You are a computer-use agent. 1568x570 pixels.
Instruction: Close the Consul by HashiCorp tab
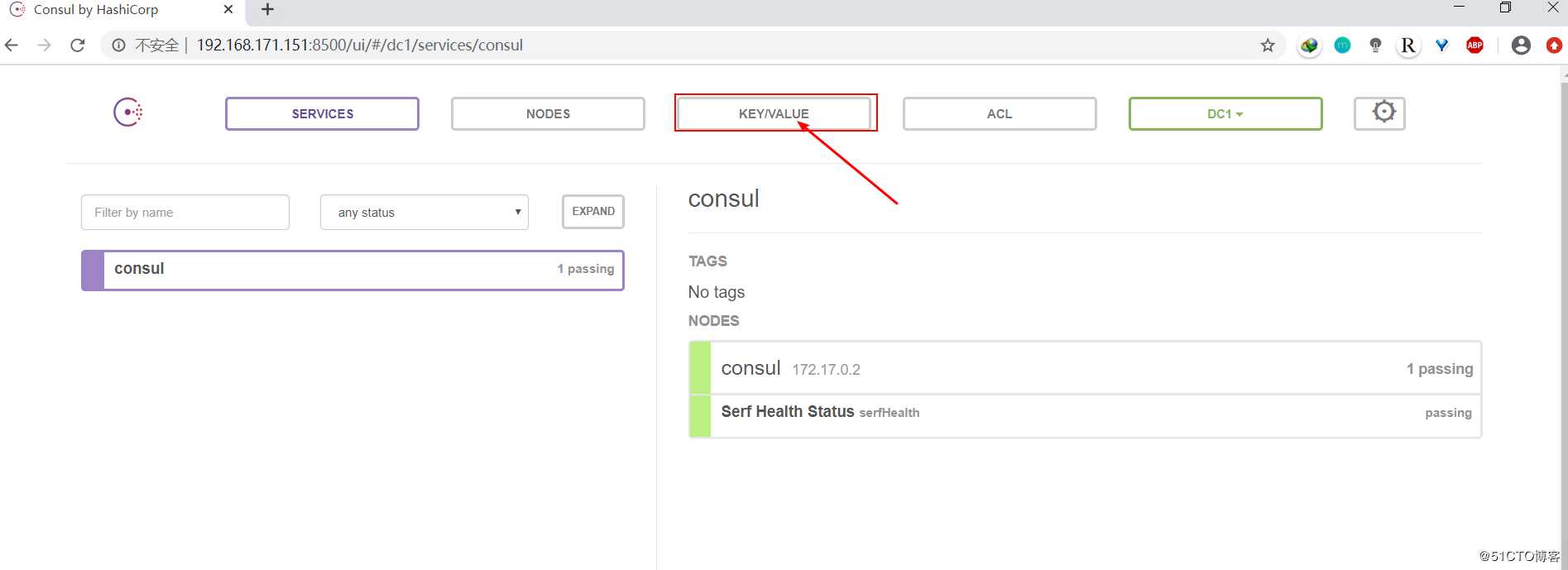click(x=228, y=10)
